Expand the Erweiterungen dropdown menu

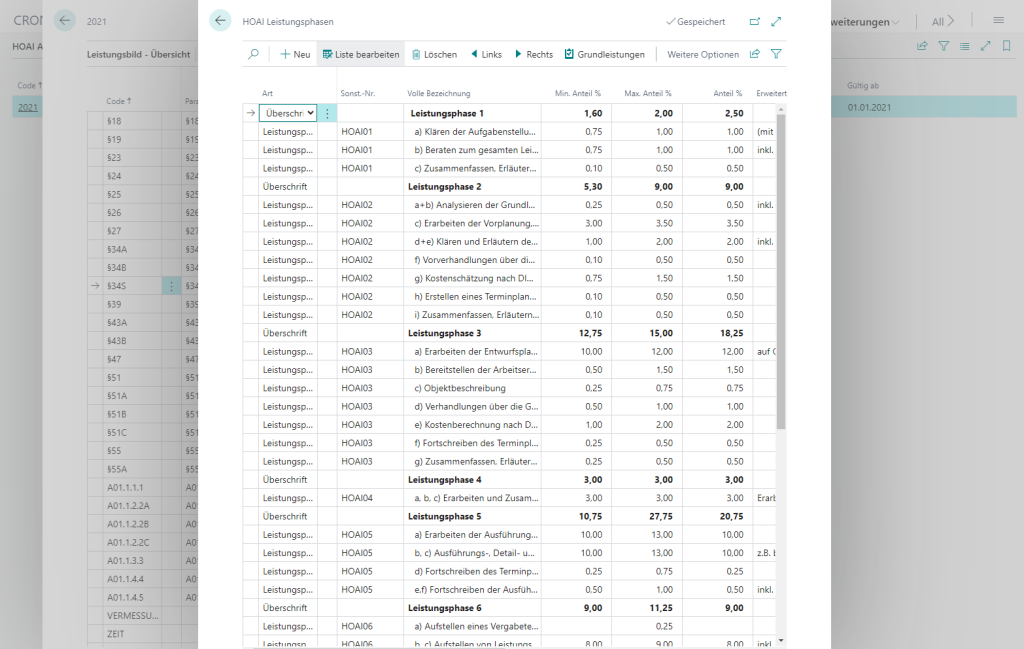pos(866,22)
